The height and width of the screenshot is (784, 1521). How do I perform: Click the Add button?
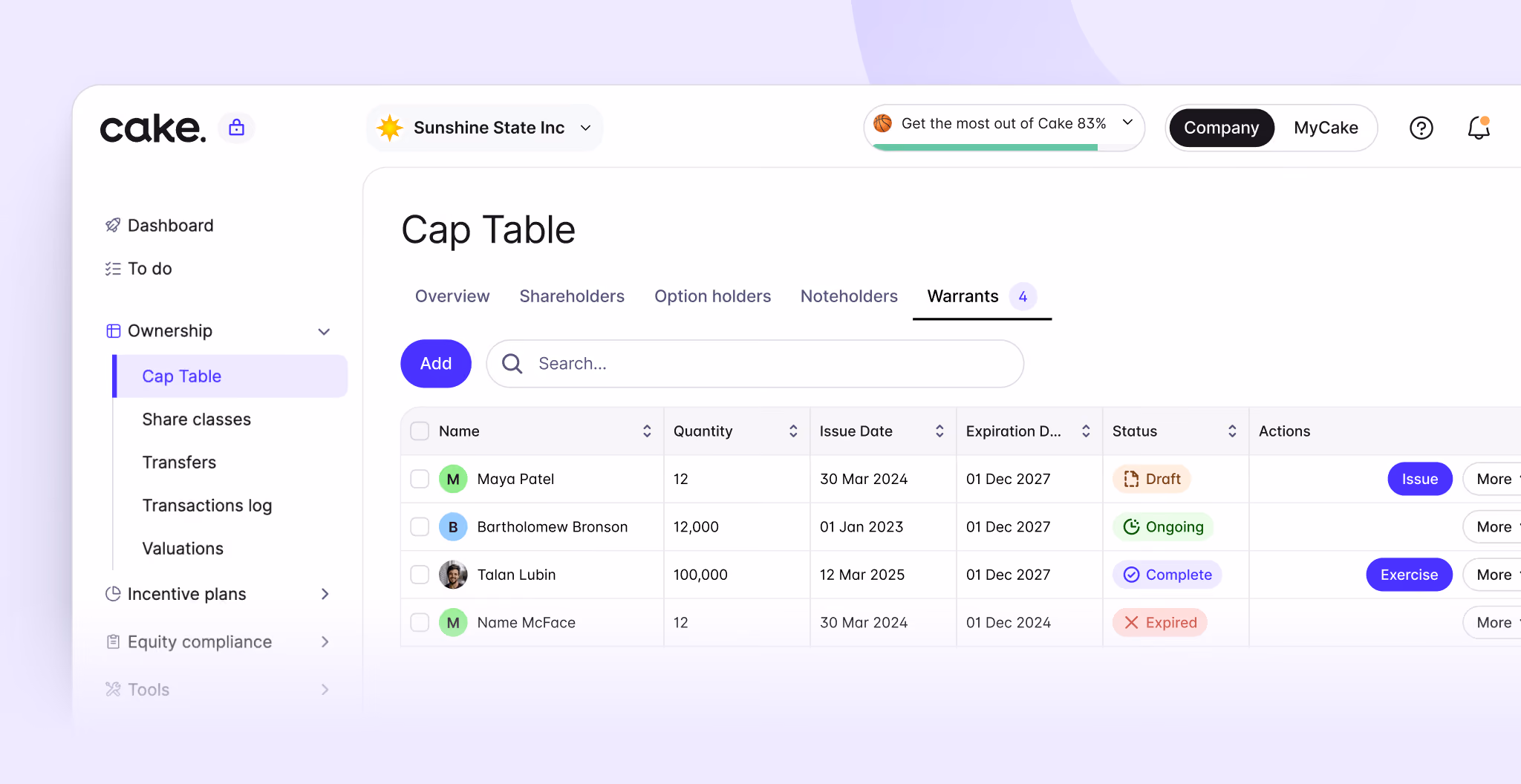pyautogui.click(x=436, y=364)
